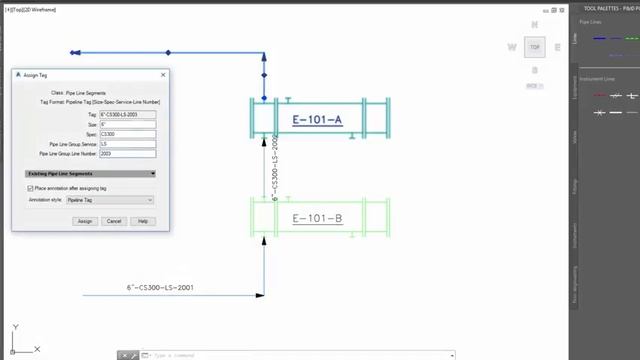Click the Help button in dialog
The height and width of the screenshot is (360, 640).
click(x=143, y=221)
